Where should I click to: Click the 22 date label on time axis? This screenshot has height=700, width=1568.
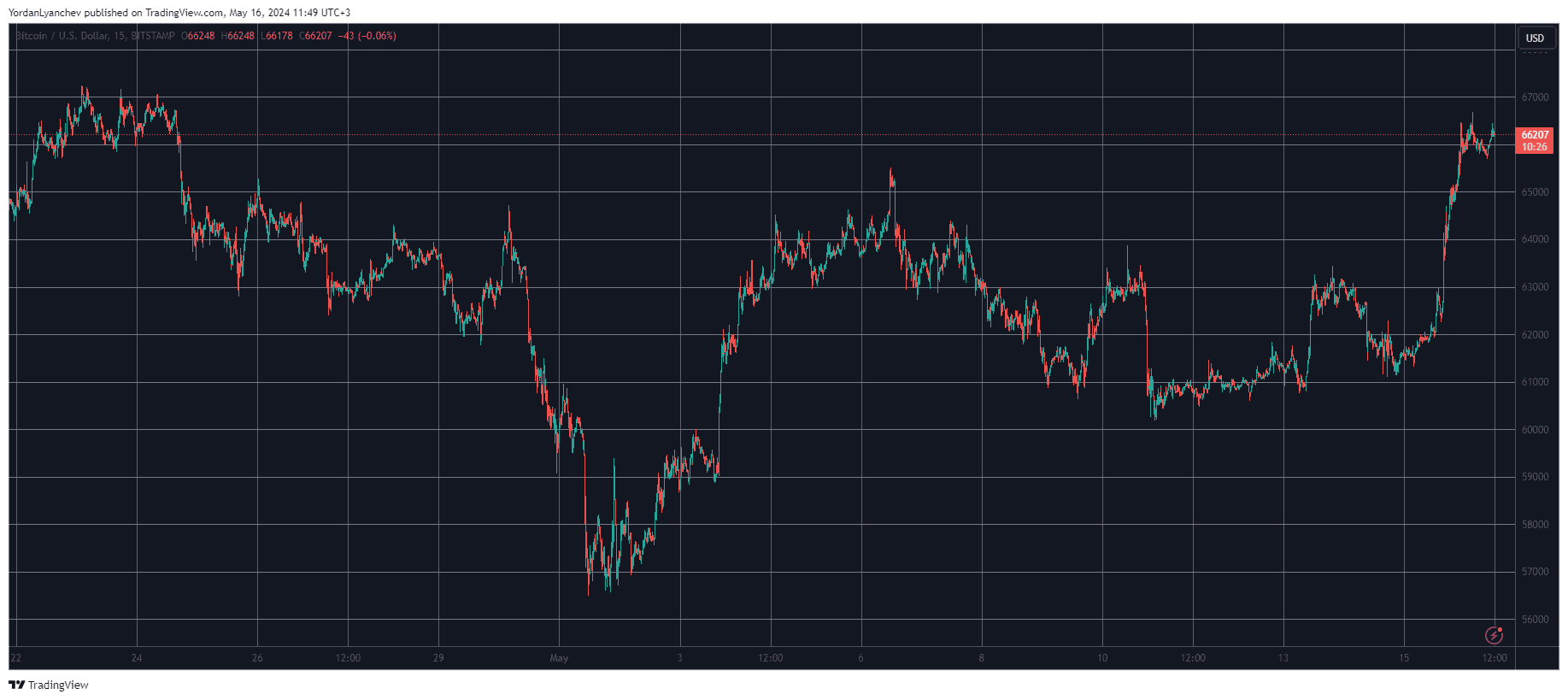(x=16, y=658)
